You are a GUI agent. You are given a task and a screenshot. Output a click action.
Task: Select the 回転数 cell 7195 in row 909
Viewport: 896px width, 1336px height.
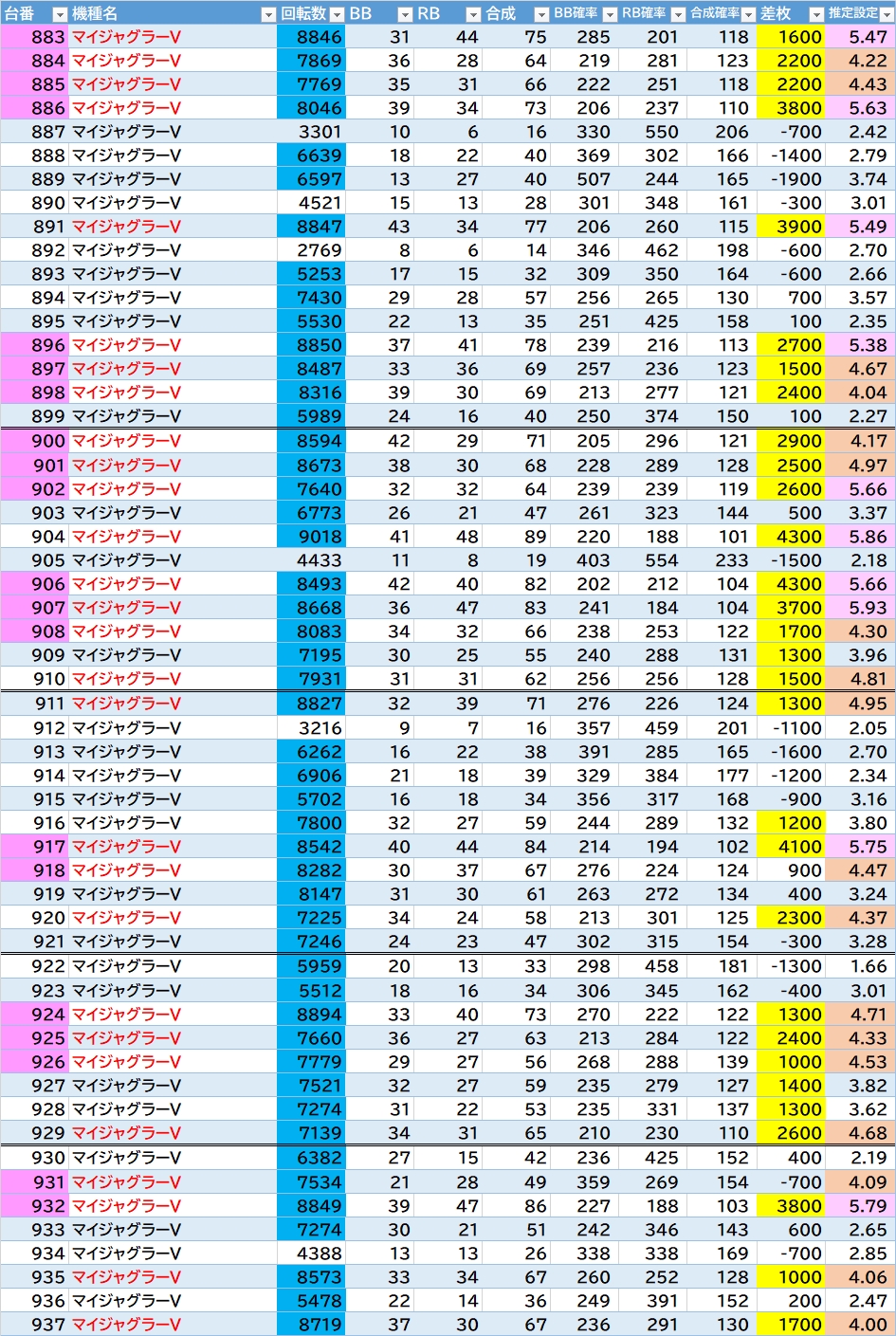coord(311,655)
